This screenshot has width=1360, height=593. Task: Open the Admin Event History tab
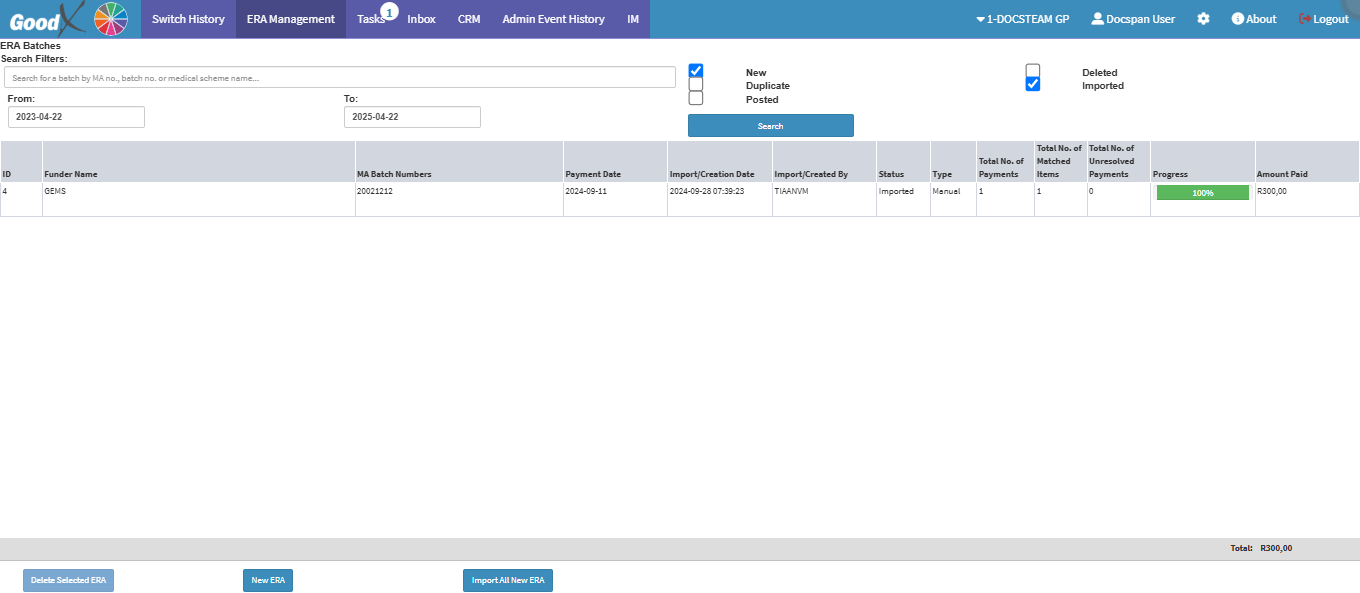pyautogui.click(x=553, y=19)
